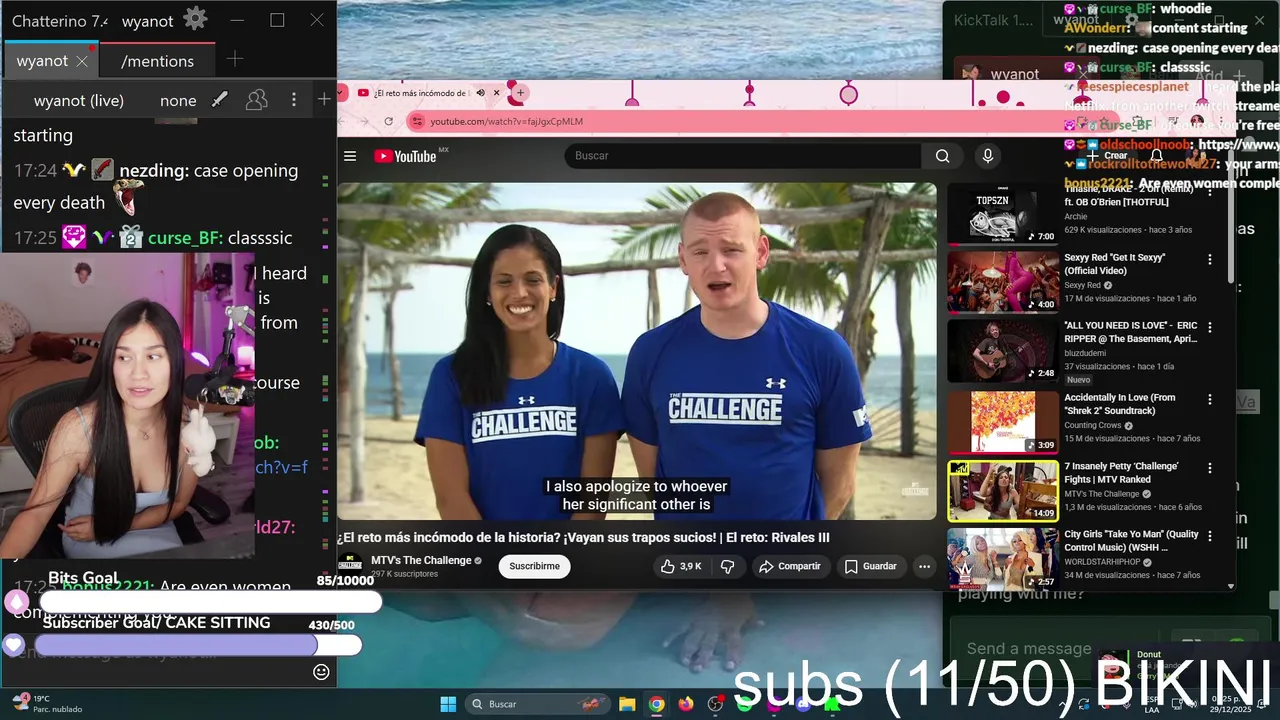Open MTV's The Challenge channel avatar
The height and width of the screenshot is (720, 1280).
(350, 565)
